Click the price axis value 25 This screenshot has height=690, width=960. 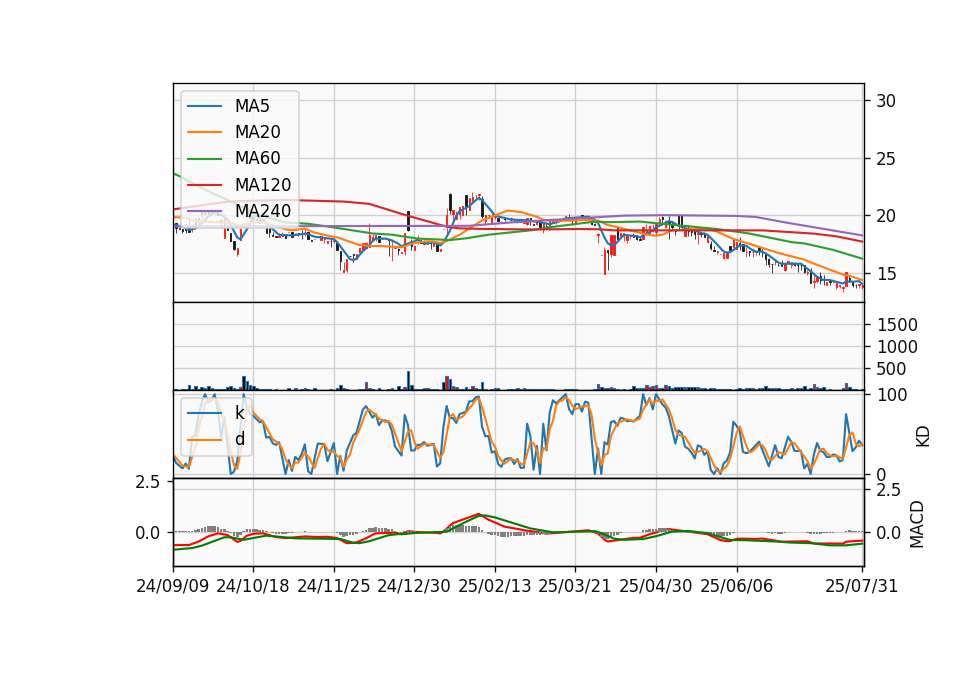[886, 159]
